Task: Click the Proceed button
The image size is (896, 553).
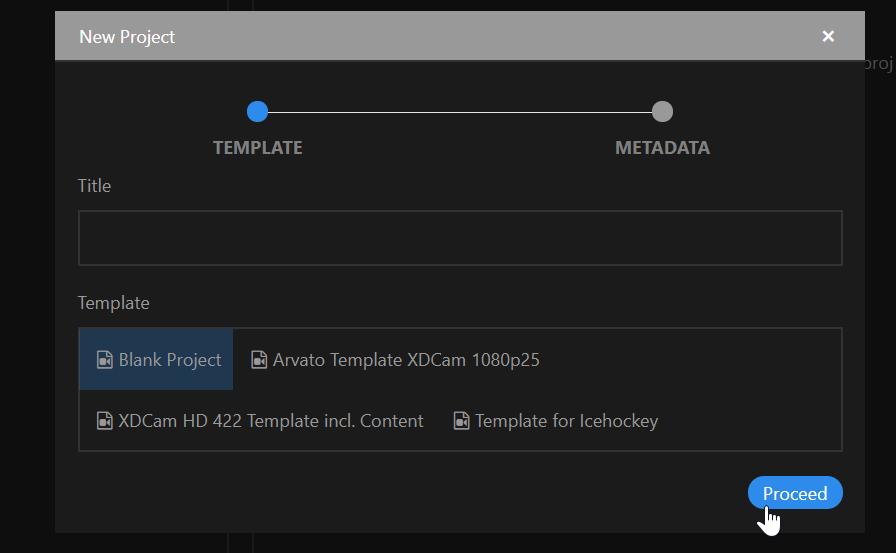Action: (795, 492)
